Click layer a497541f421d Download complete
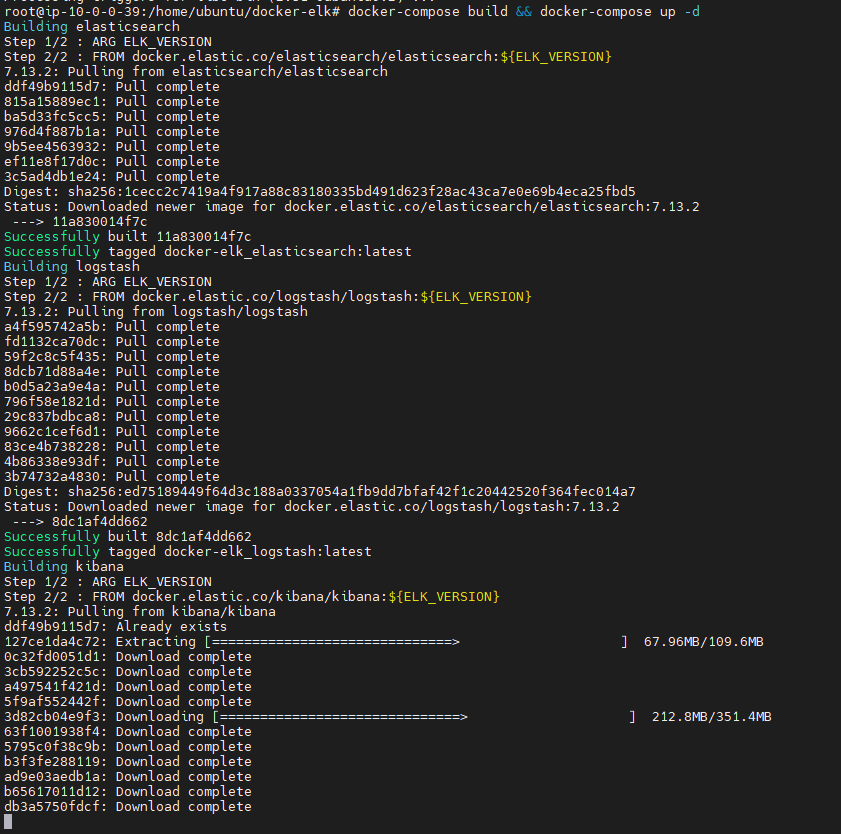 tap(128, 687)
